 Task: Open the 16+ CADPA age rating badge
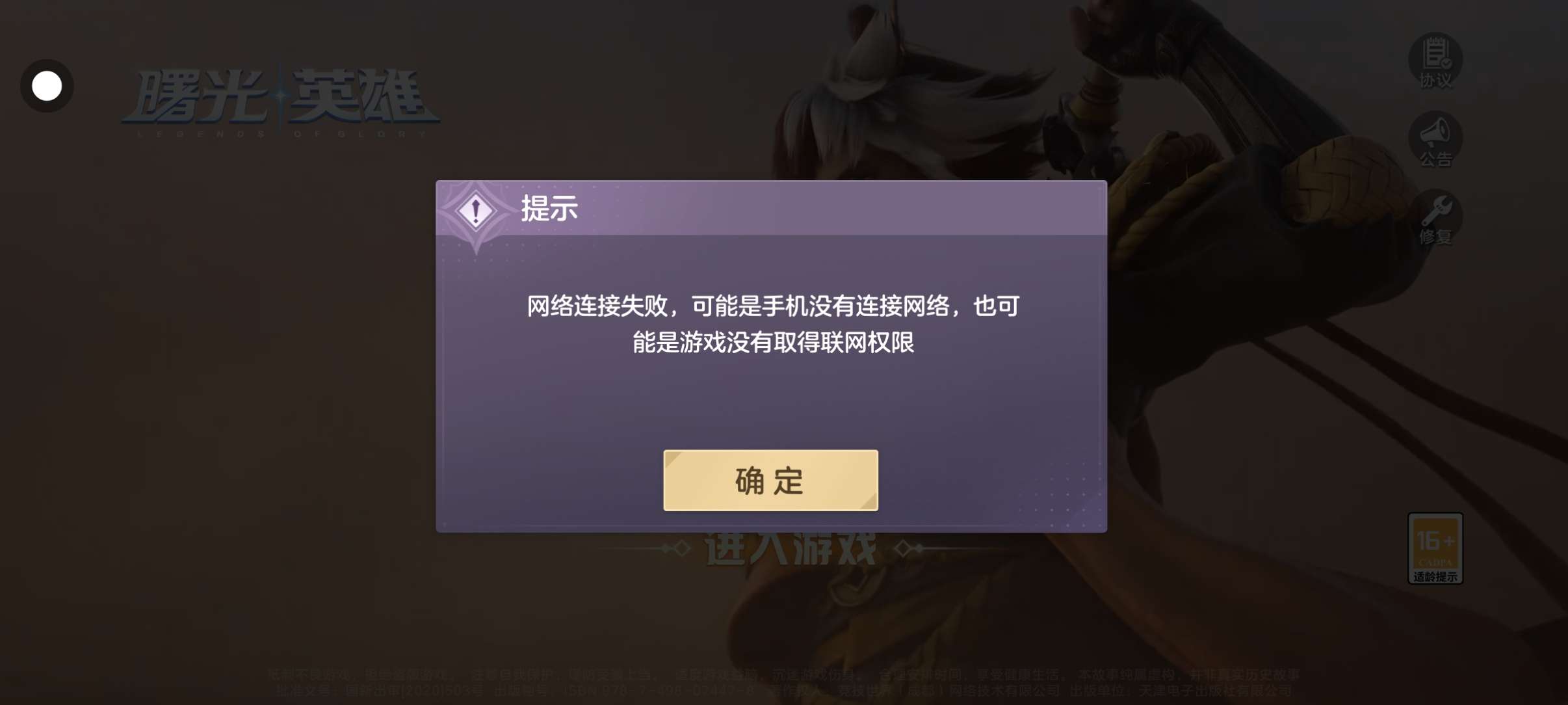click(1435, 548)
